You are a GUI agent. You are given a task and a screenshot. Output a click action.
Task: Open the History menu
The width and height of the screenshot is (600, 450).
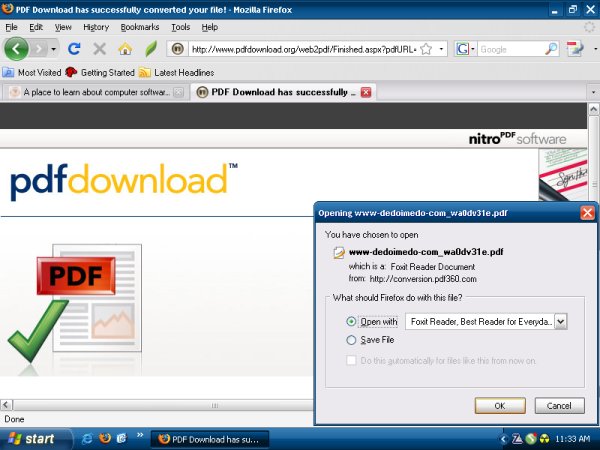pyautogui.click(x=96, y=27)
